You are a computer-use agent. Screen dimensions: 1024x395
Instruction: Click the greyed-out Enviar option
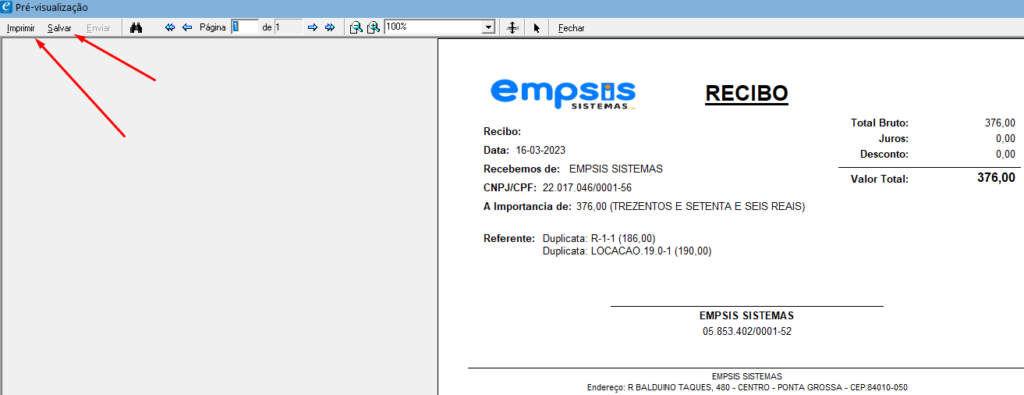[x=99, y=28]
